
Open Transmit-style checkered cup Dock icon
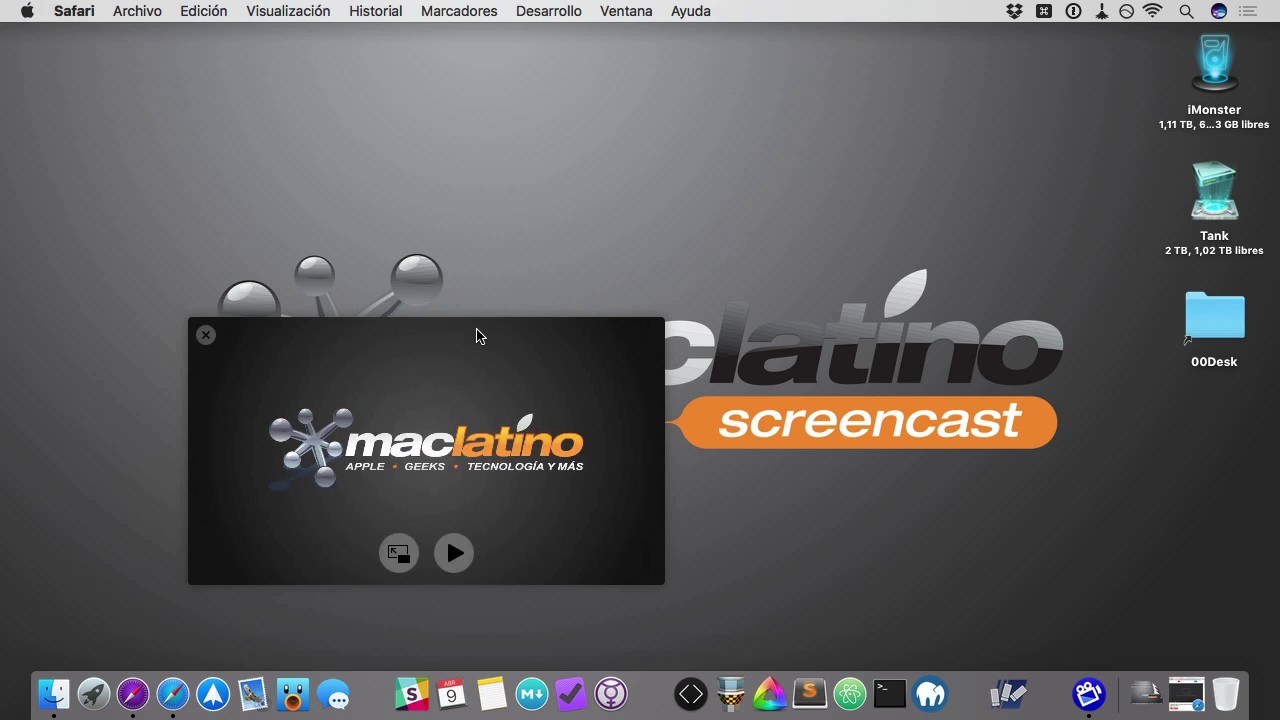731,693
